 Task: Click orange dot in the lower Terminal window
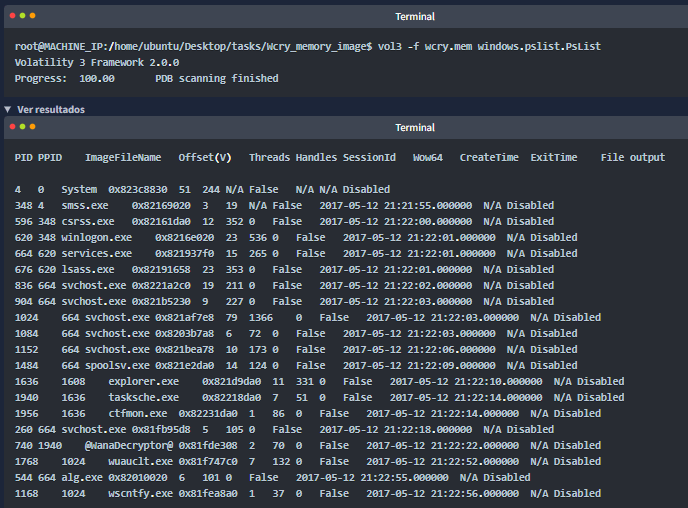click(x=32, y=127)
